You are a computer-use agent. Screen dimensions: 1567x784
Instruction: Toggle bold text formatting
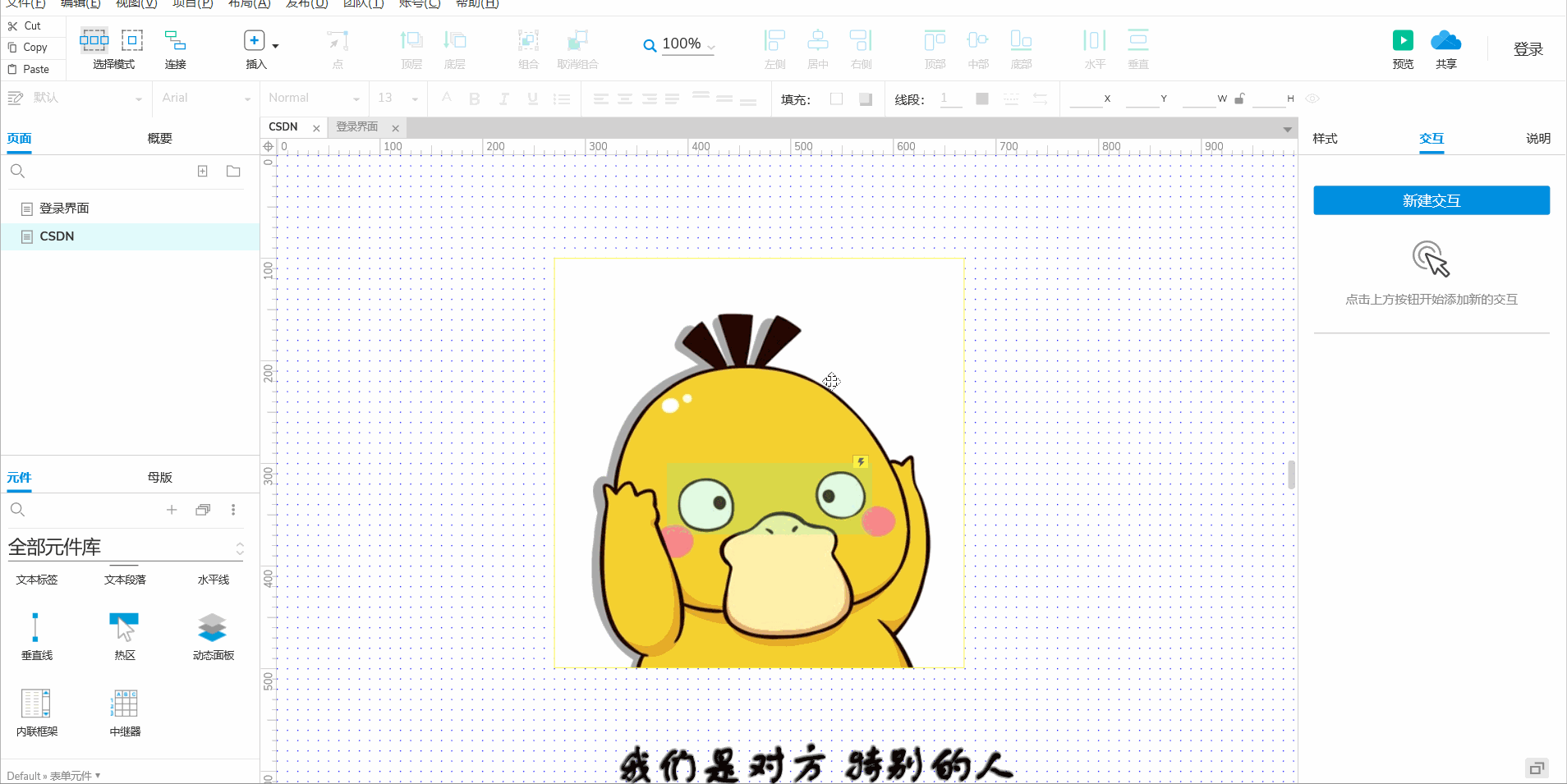pos(475,99)
